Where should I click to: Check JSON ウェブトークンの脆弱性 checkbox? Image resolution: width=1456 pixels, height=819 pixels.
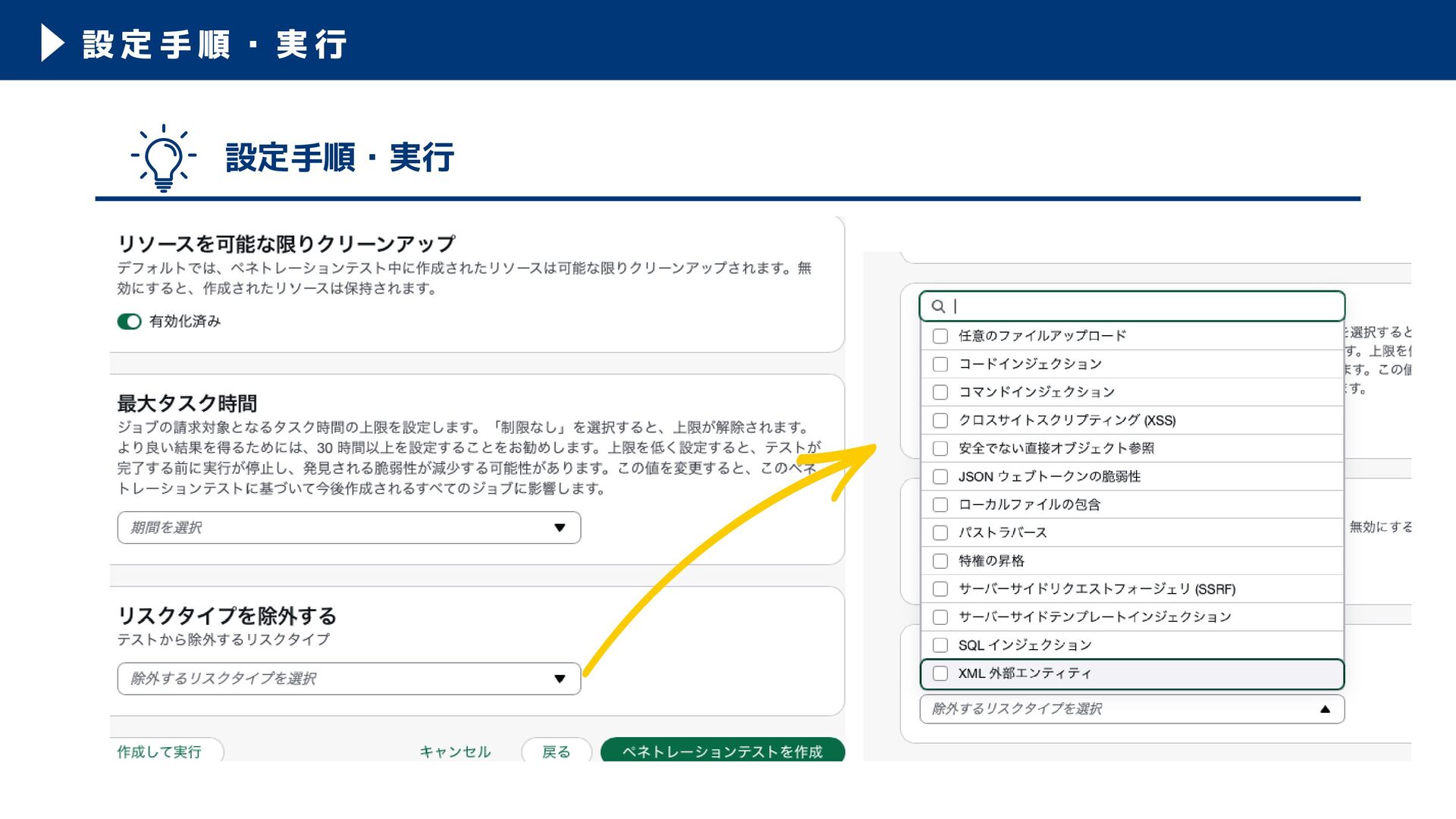point(940,476)
